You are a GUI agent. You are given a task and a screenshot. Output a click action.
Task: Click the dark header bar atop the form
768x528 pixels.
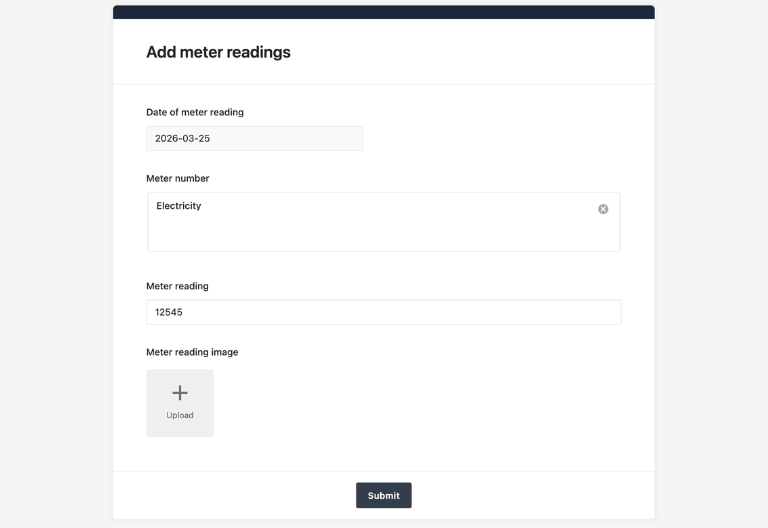coord(383,12)
